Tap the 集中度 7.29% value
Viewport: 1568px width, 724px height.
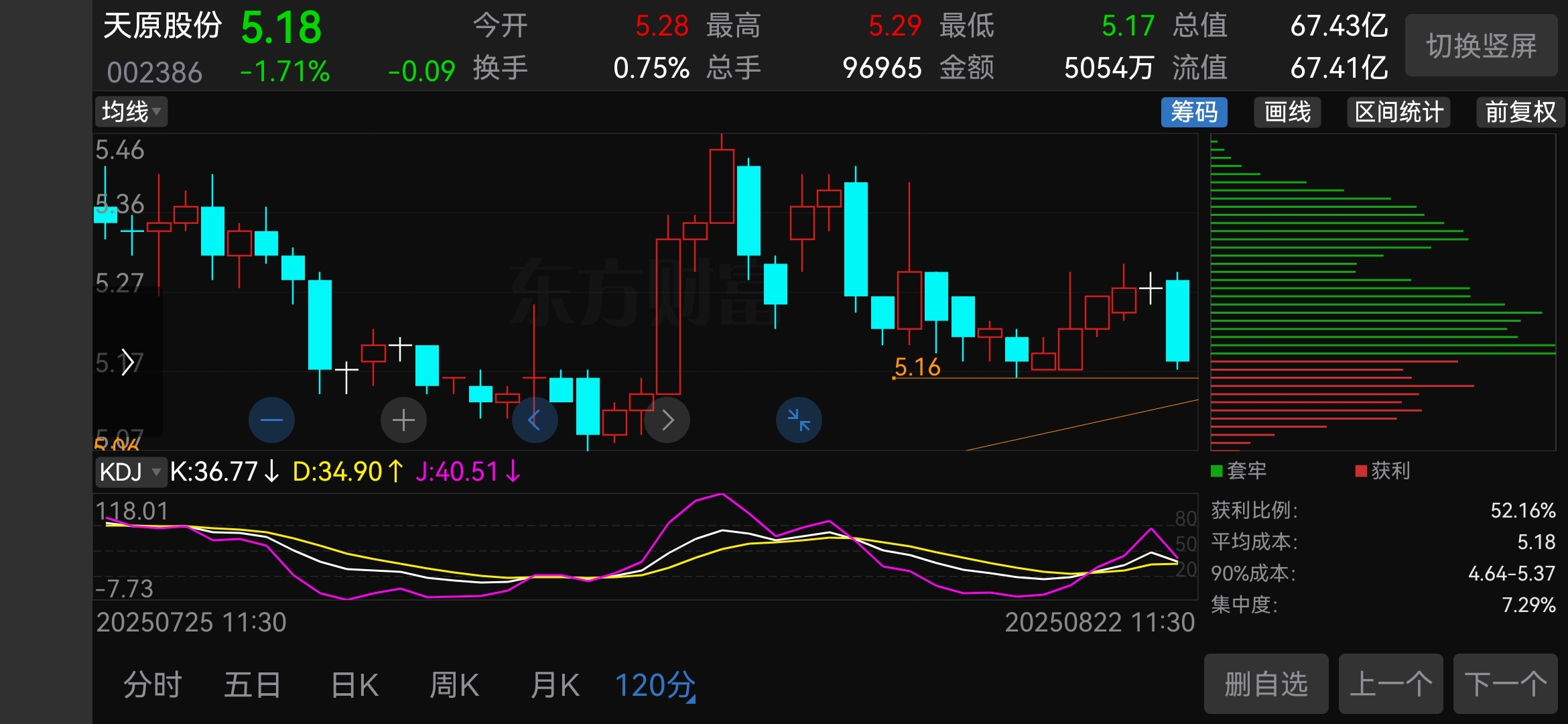[x=1528, y=605]
